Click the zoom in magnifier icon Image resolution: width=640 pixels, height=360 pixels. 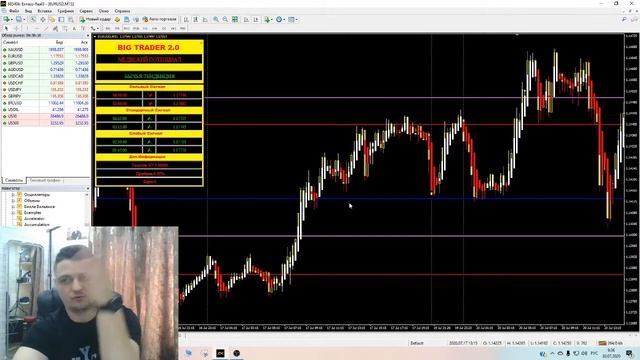click(x=216, y=19)
